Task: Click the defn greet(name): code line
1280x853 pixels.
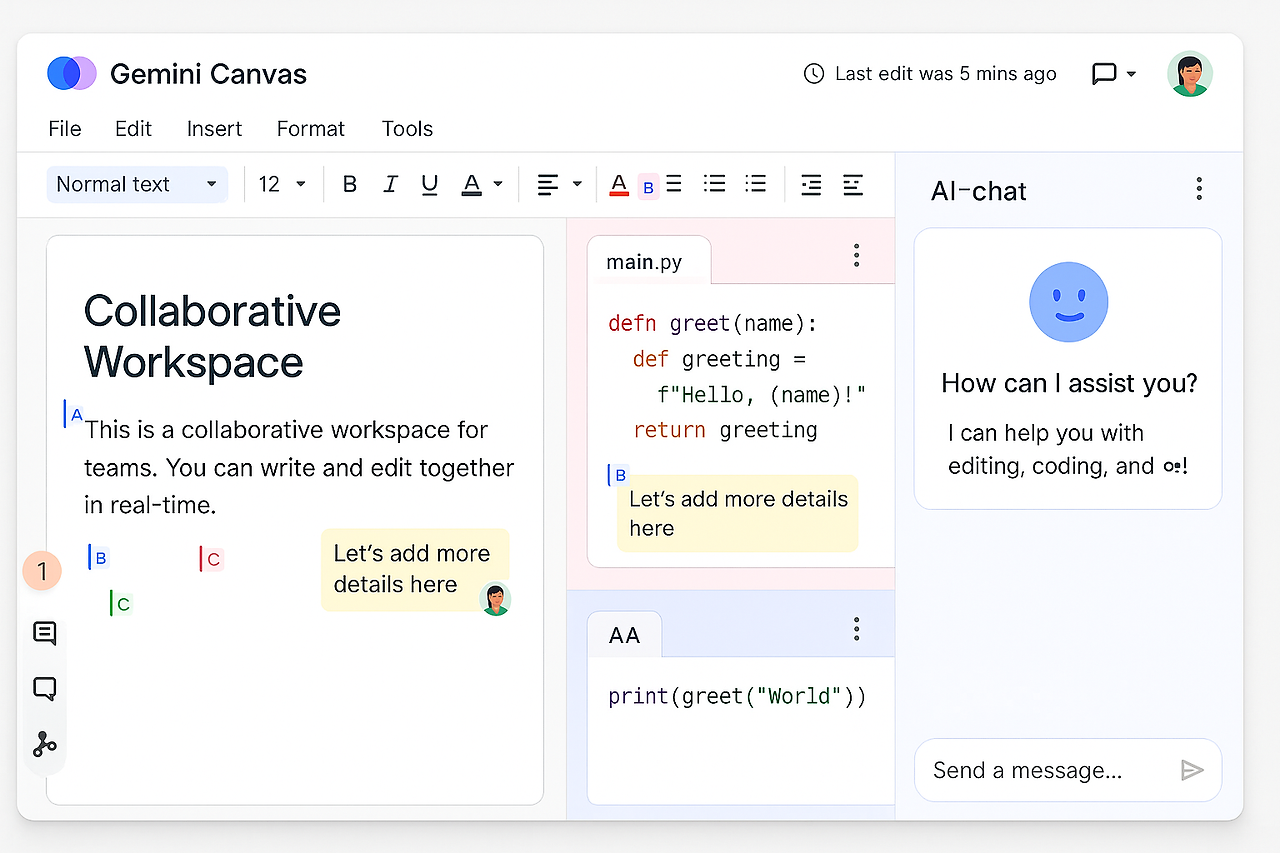Action: [x=713, y=324]
